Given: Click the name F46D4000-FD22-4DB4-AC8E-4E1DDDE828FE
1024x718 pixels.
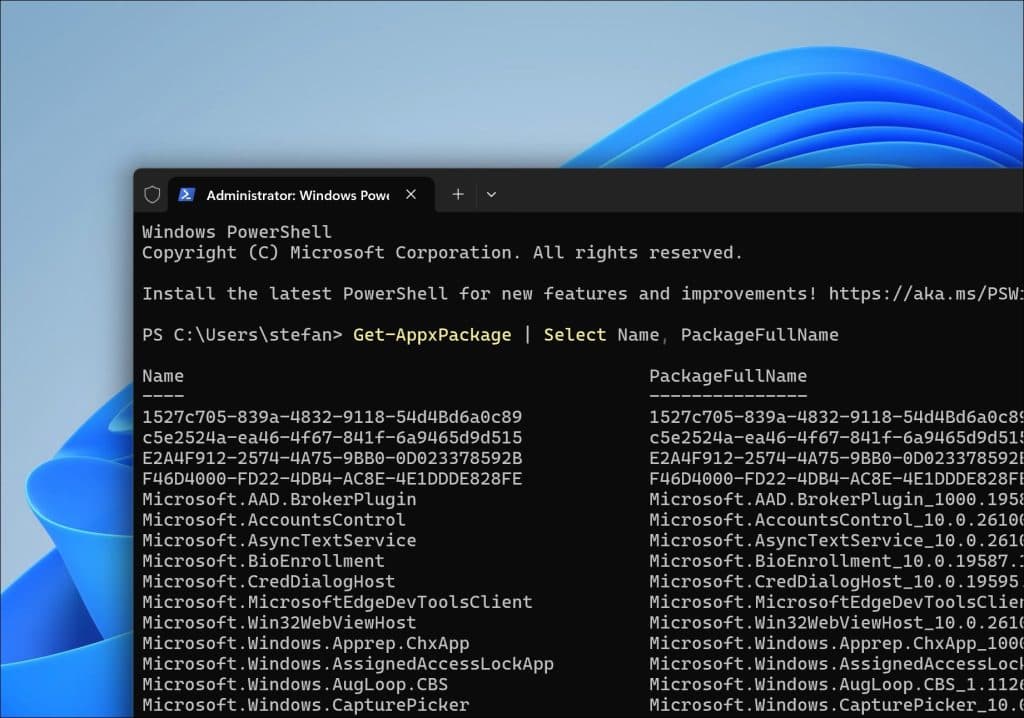Looking at the screenshot, I should click(332, 479).
